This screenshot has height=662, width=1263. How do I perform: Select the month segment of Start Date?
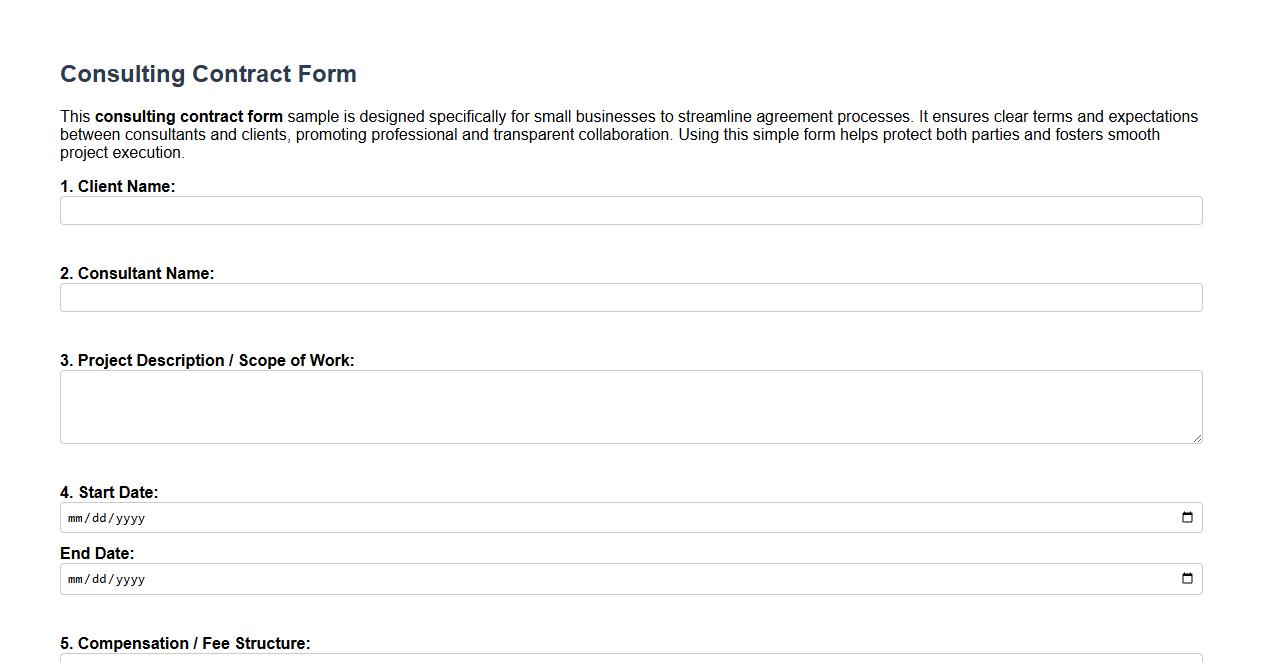(x=74, y=518)
